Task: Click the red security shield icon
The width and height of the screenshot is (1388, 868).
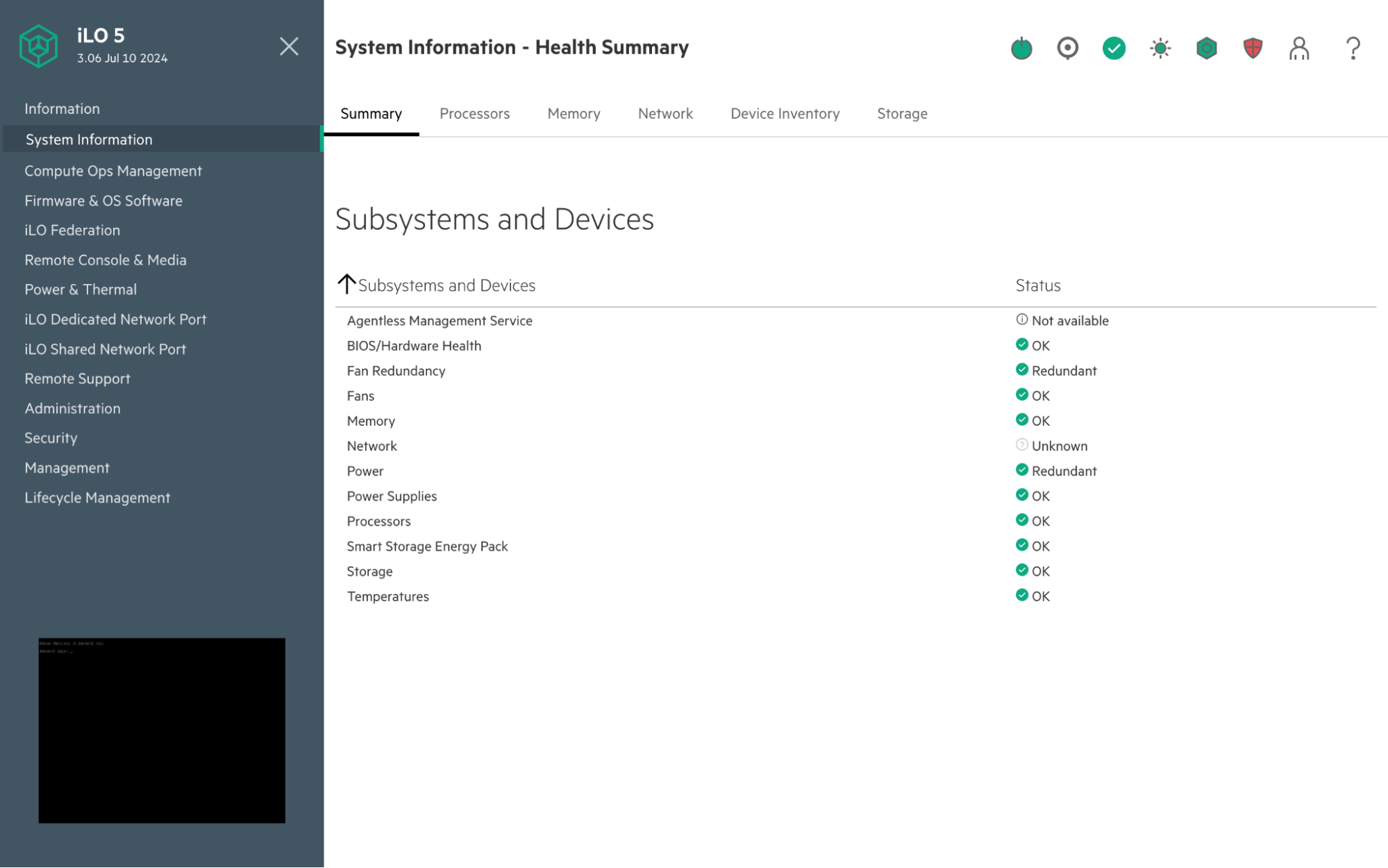Action: coord(1252,48)
